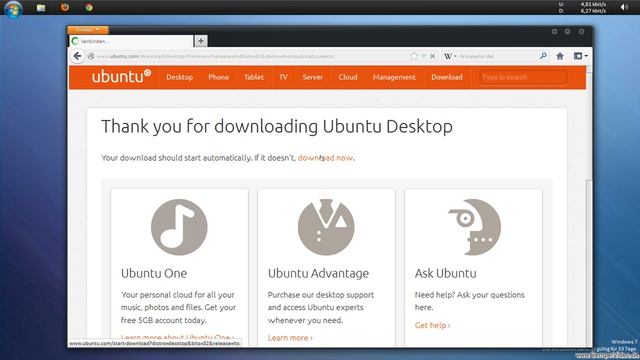Viewport: 640px width, 360px height.
Task: Open the orange Firefox menu button
Action: [88, 30]
